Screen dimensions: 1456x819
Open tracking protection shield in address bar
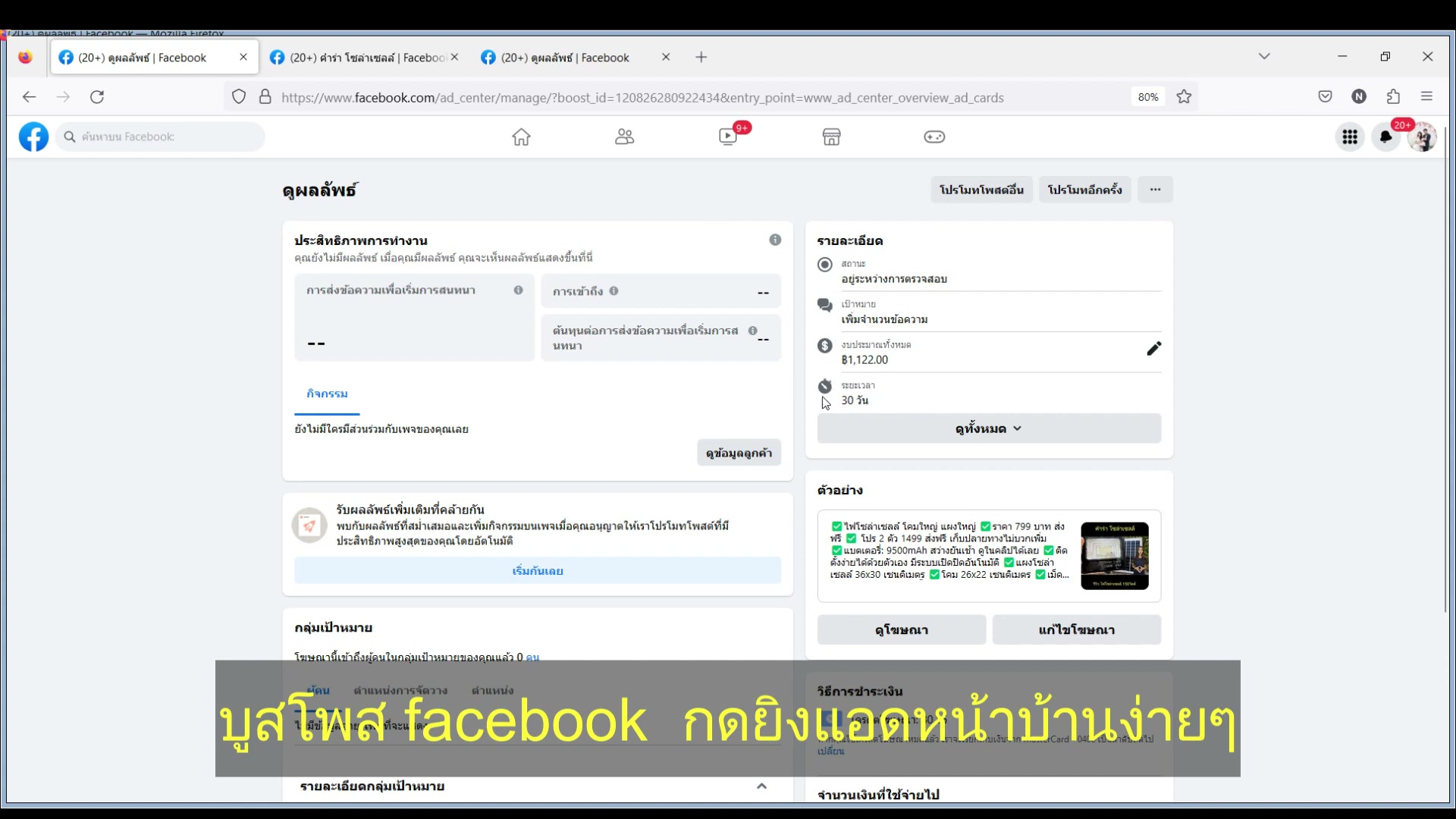(239, 97)
